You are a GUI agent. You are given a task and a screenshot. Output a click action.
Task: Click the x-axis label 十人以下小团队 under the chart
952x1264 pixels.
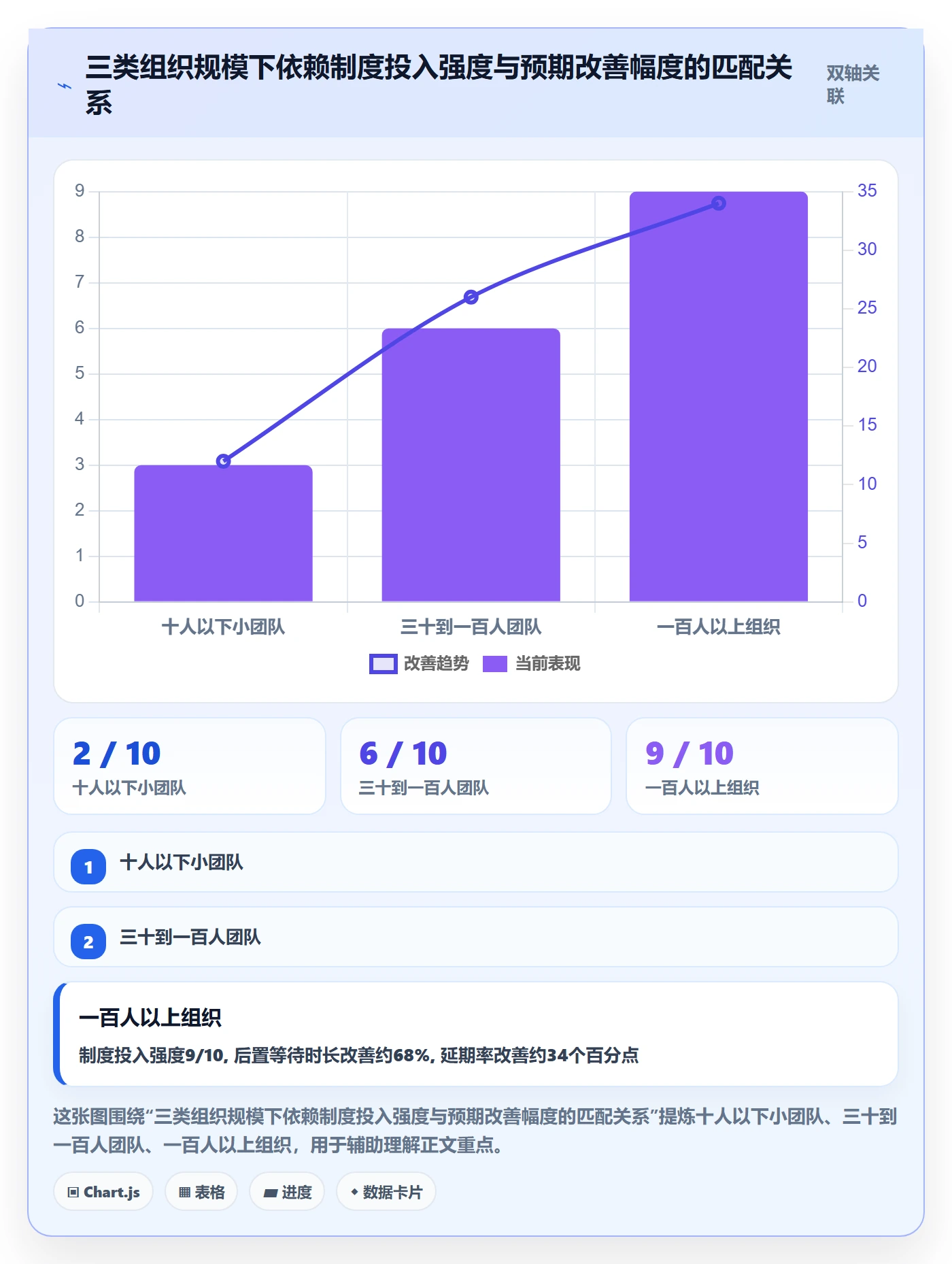(223, 627)
